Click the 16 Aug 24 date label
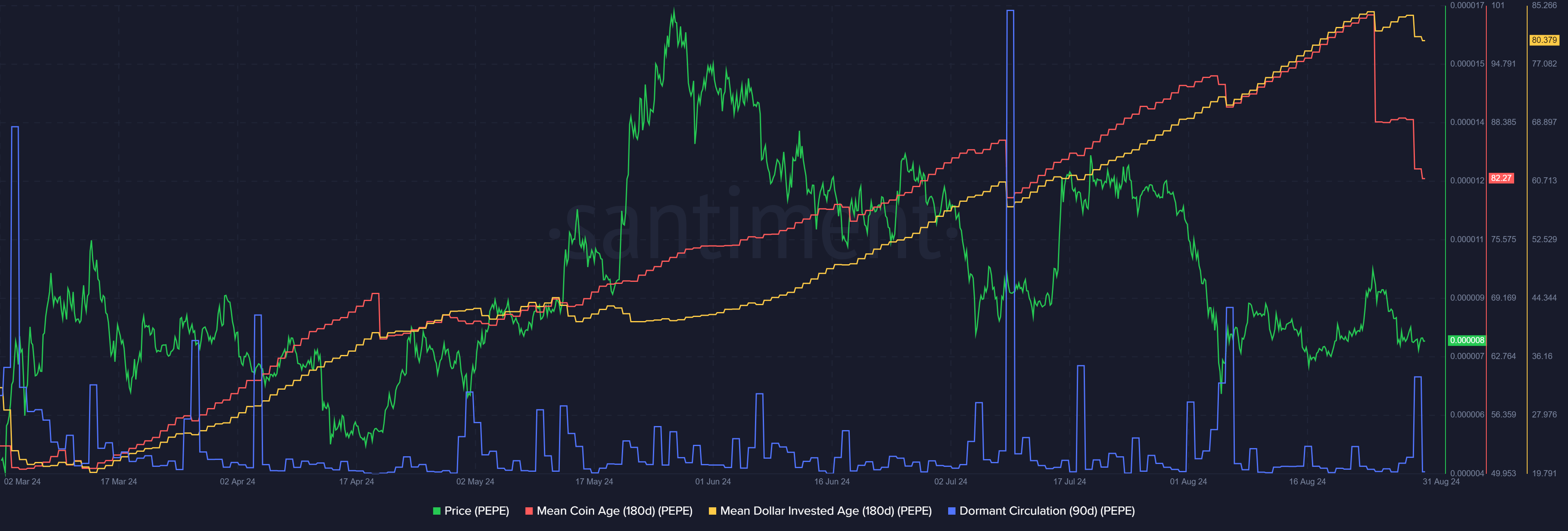Viewport: 1568px width, 531px height. click(x=1307, y=482)
